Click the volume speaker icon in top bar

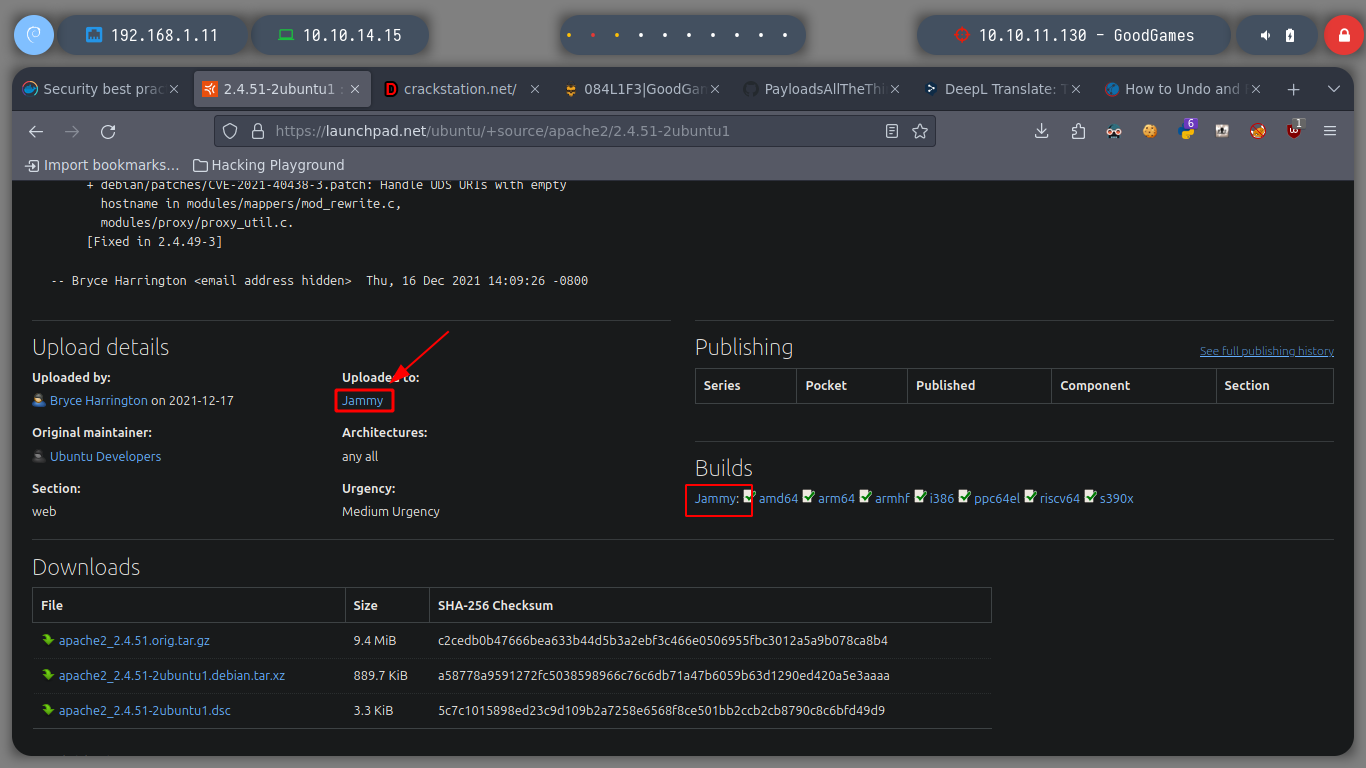point(1265,35)
